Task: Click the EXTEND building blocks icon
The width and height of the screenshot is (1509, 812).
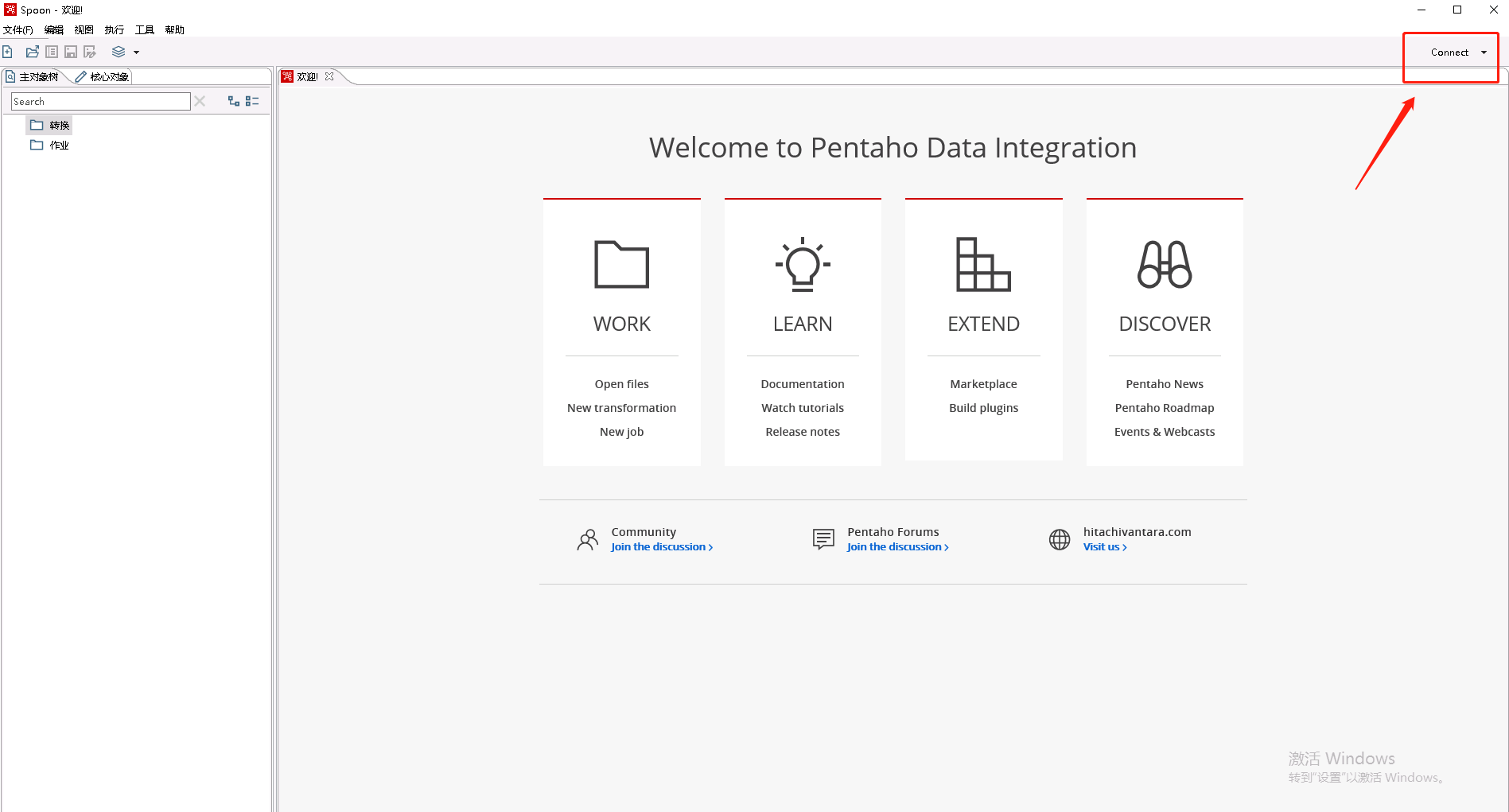Action: pyautogui.click(x=983, y=264)
